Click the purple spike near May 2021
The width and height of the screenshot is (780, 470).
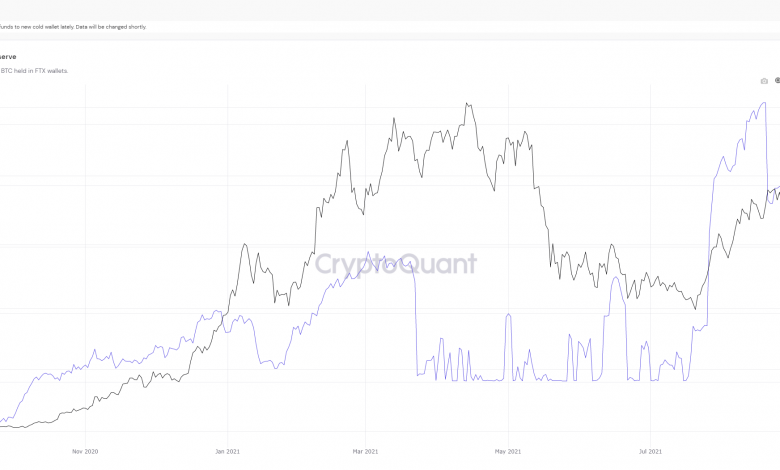coord(509,316)
